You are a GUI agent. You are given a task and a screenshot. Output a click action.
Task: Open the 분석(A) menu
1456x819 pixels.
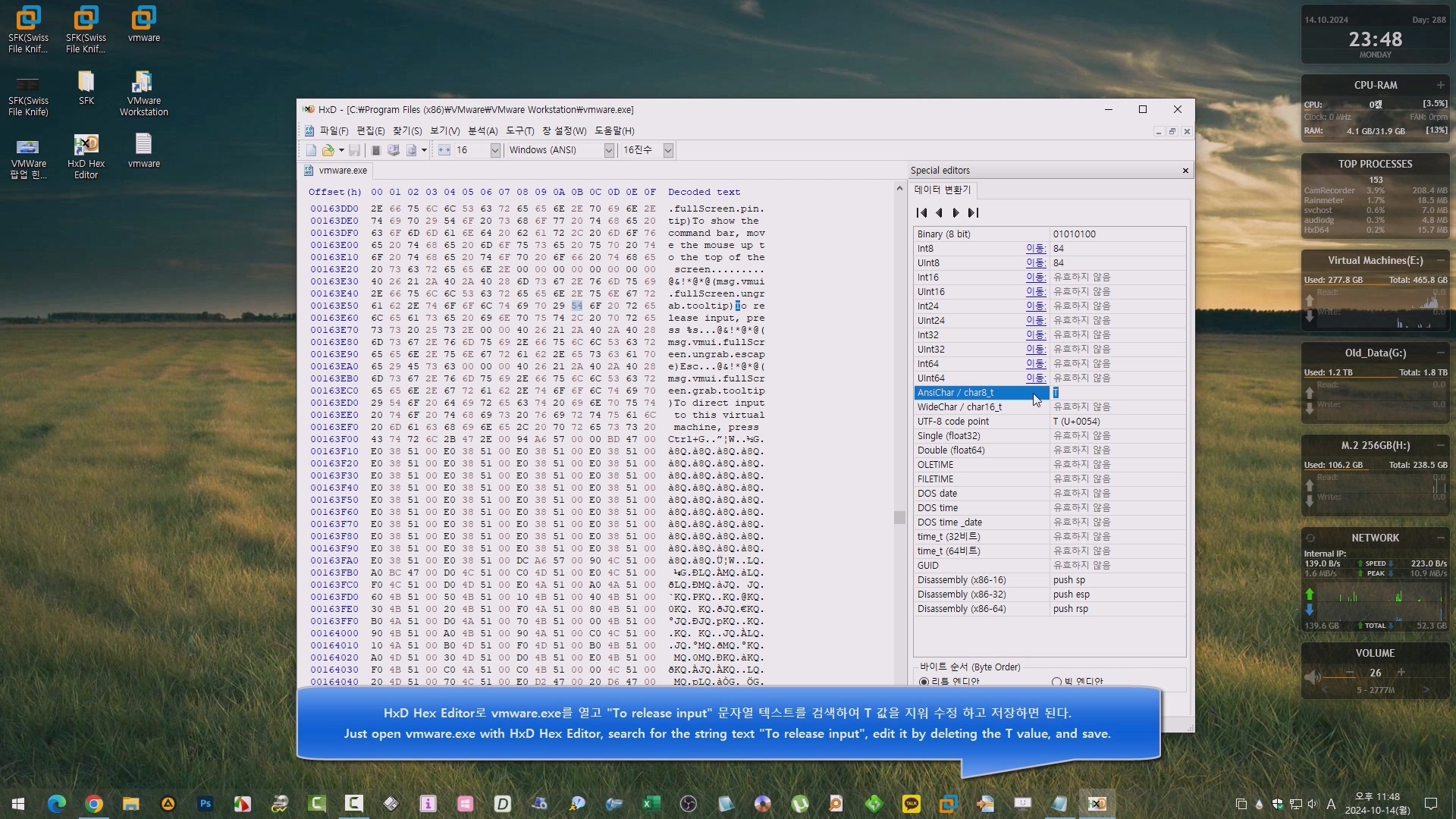click(x=483, y=130)
